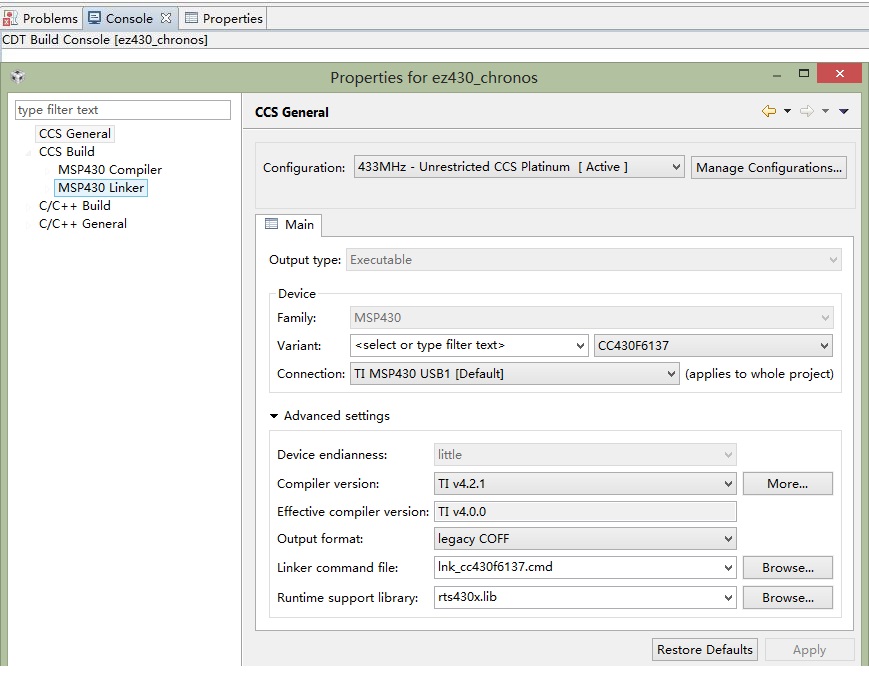869x679 pixels.
Task: Open the view menu triangle in dialog header
Action: tap(844, 112)
